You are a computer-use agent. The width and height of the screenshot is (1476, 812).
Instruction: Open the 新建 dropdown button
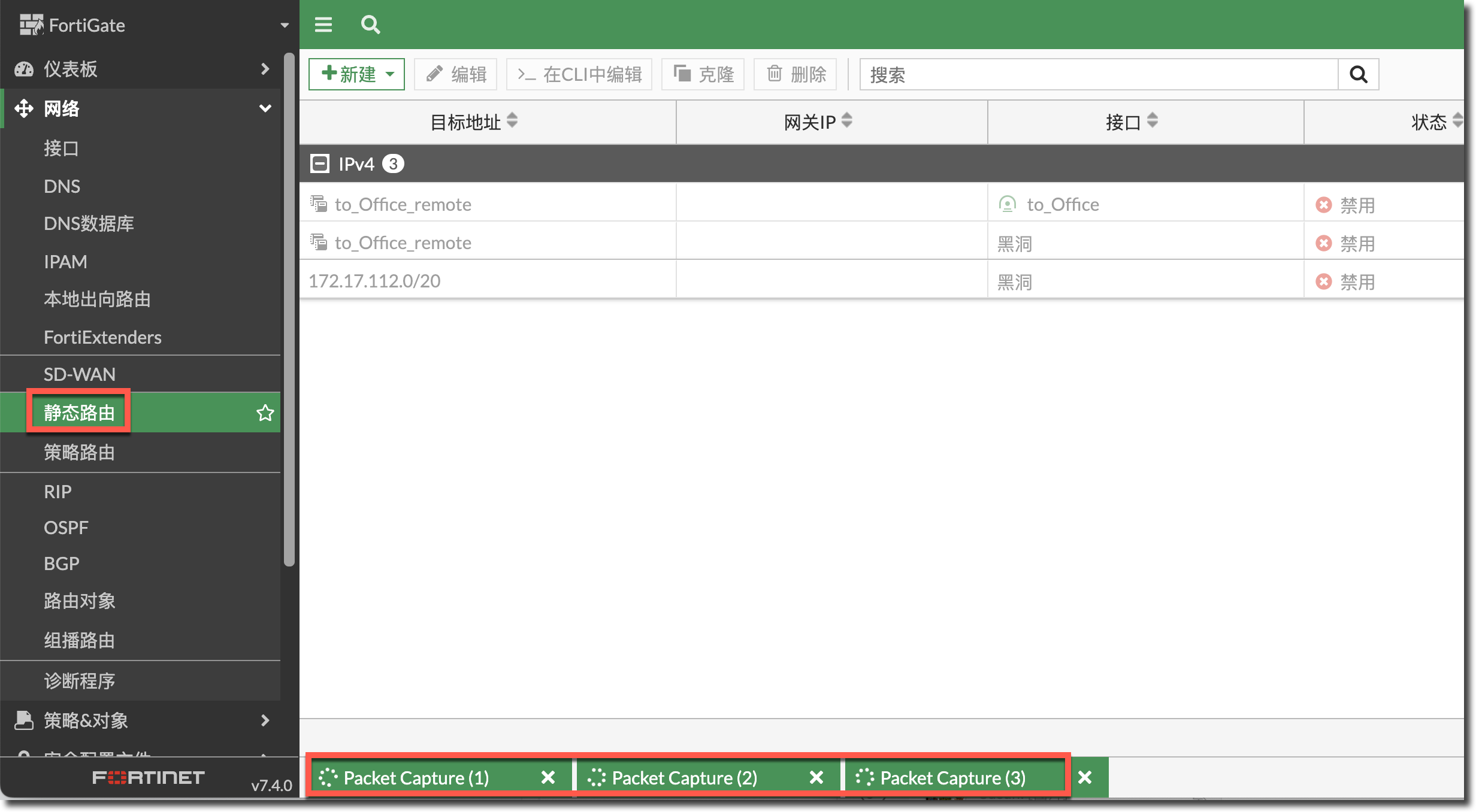click(x=357, y=74)
